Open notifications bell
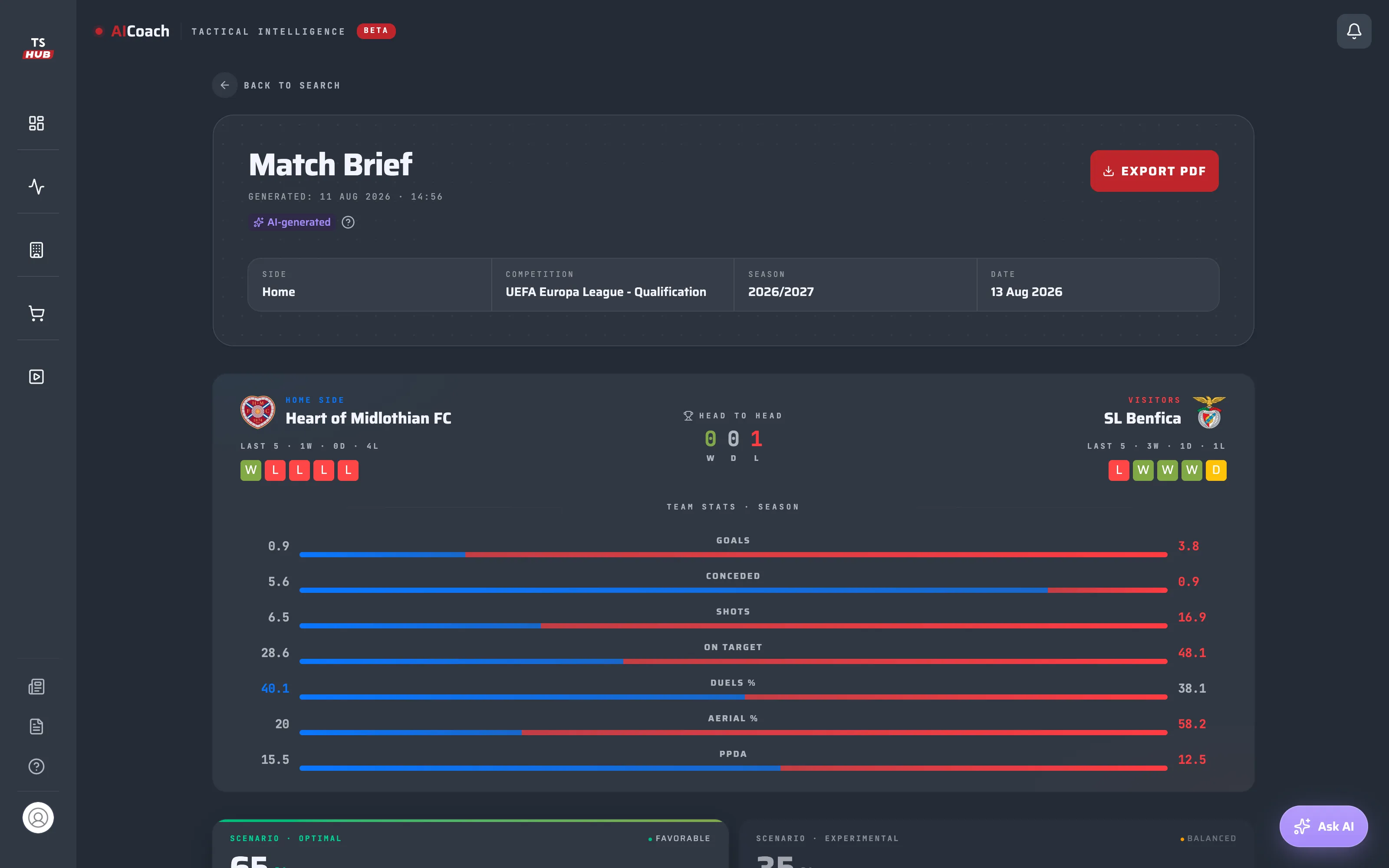The image size is (1389, 868). click(x=1354, y=31)
